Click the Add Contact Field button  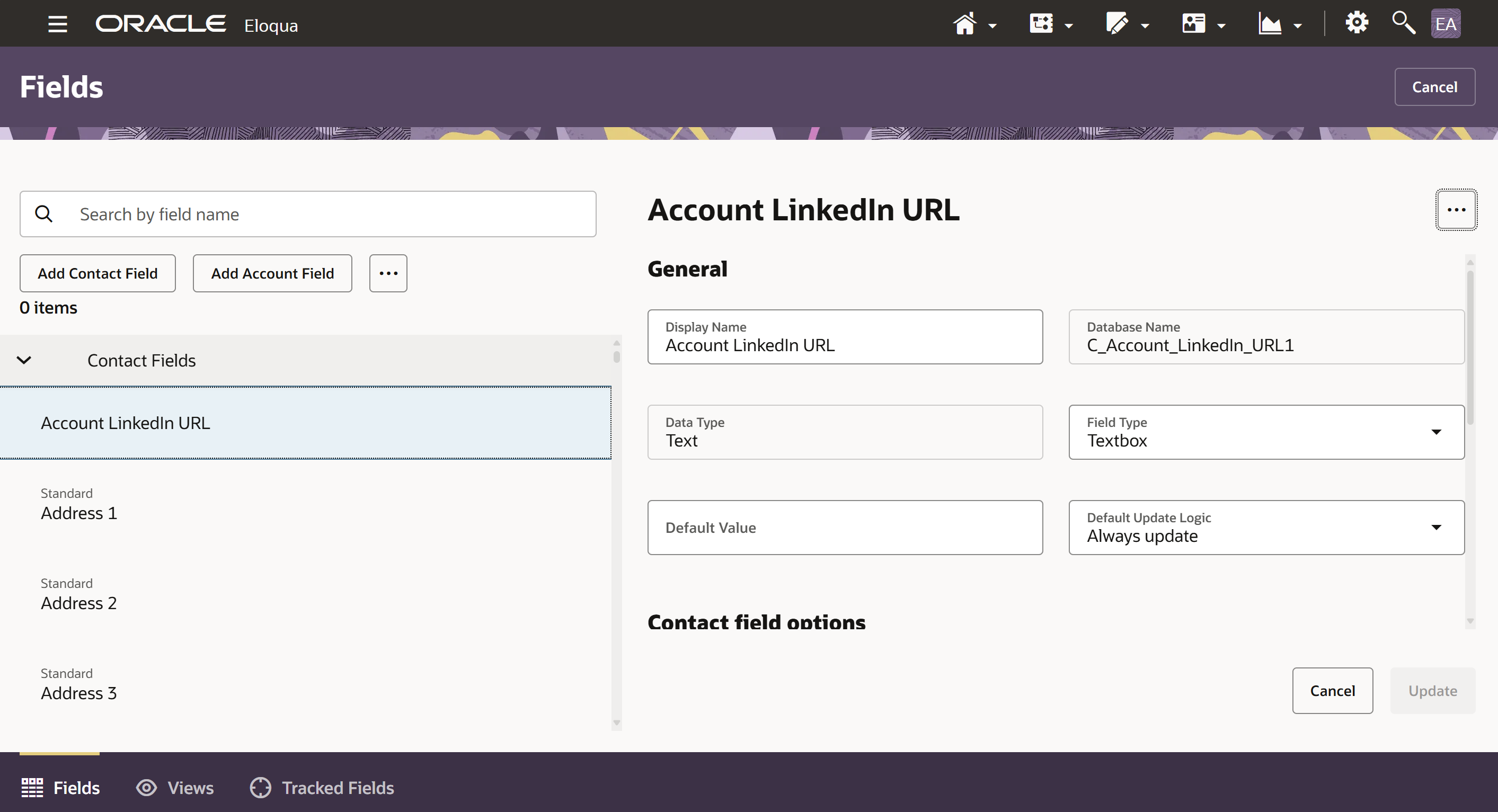[x=97, y=273]
